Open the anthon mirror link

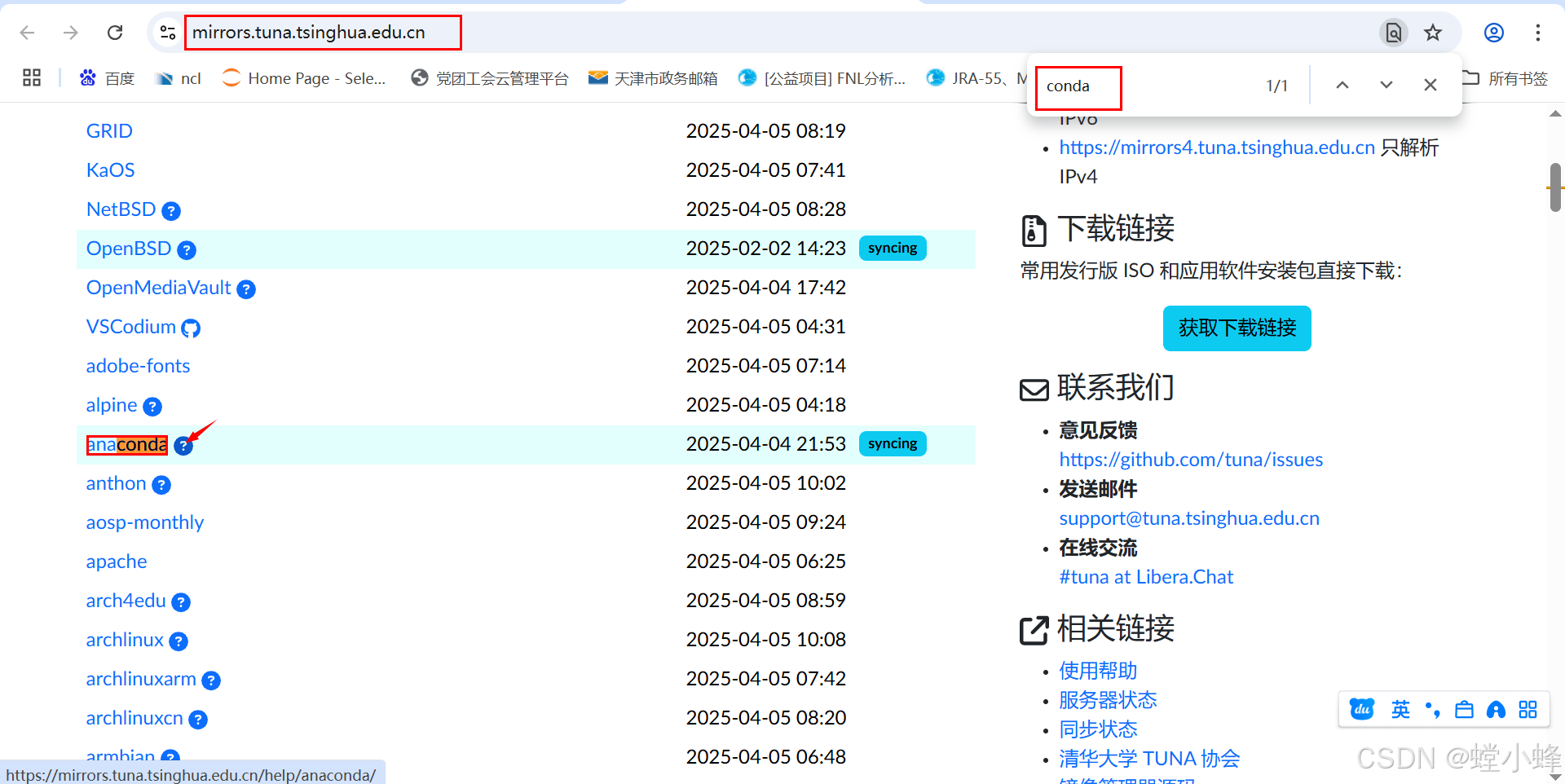point(116,483)
